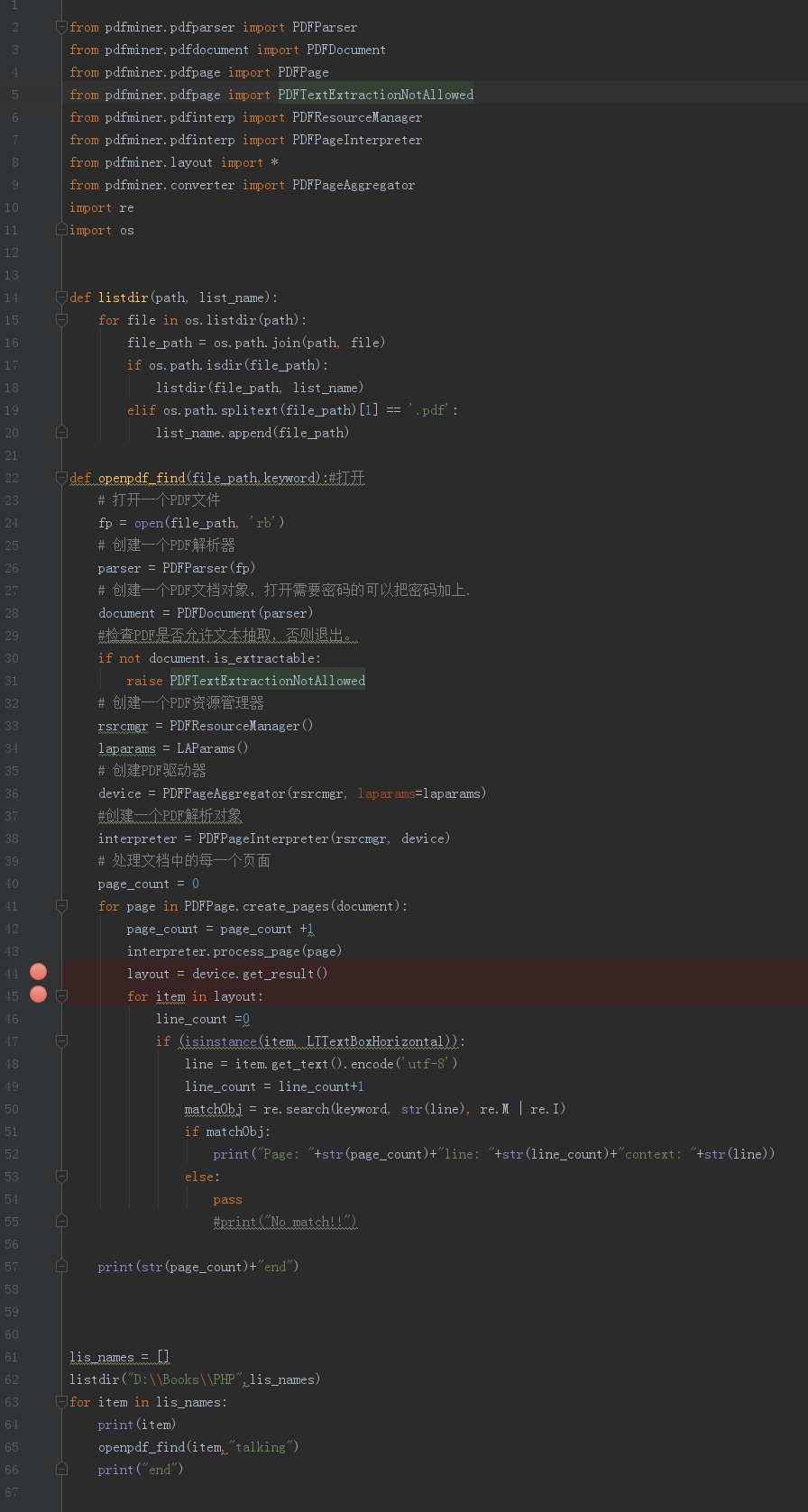This screenshot has height=1512, width=808.
Task: Click 'LAParams()' call on line 34
Action: tap(213, 748)
